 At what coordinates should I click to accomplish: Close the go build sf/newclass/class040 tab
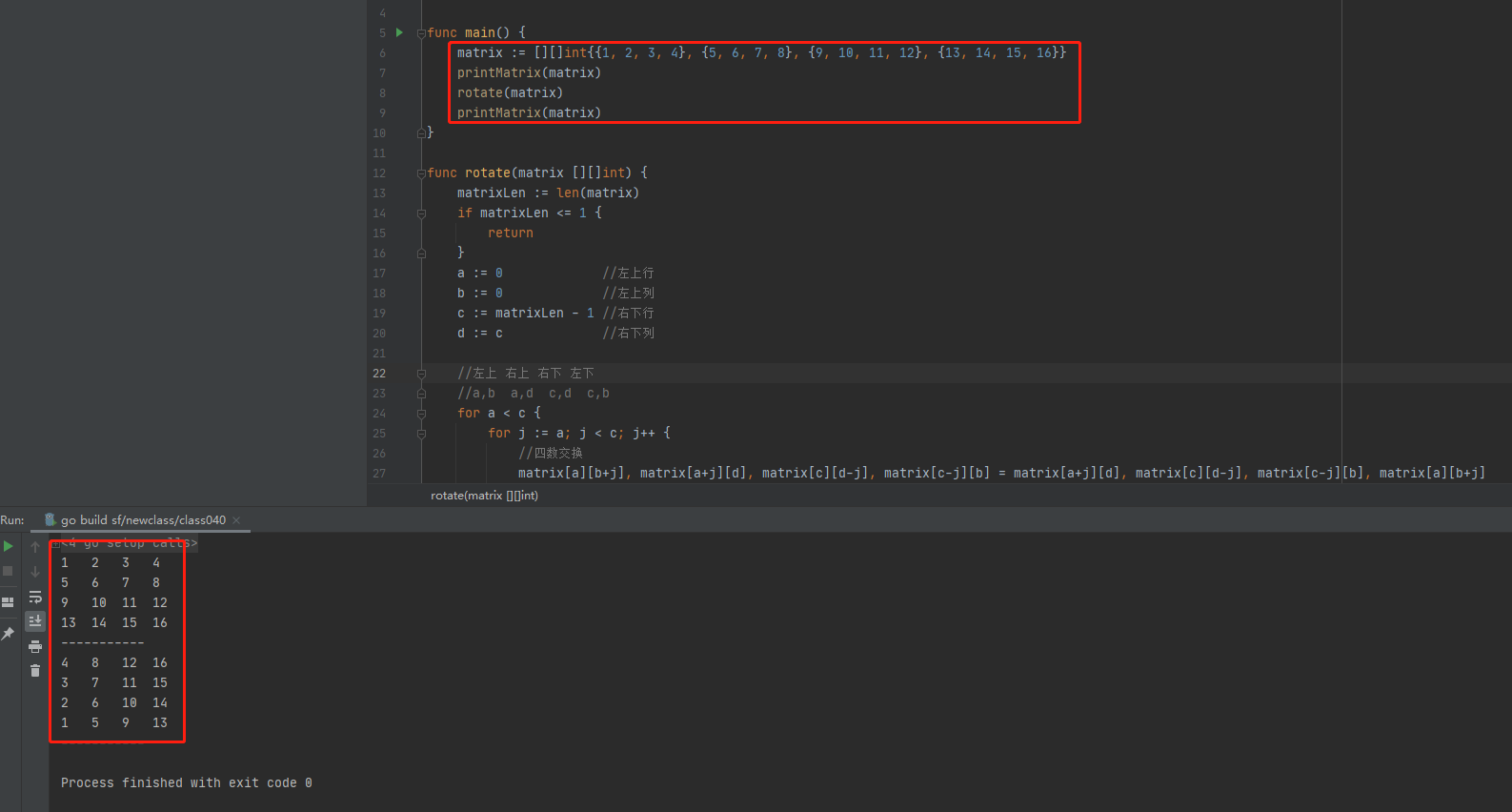(x=236, y=520)
